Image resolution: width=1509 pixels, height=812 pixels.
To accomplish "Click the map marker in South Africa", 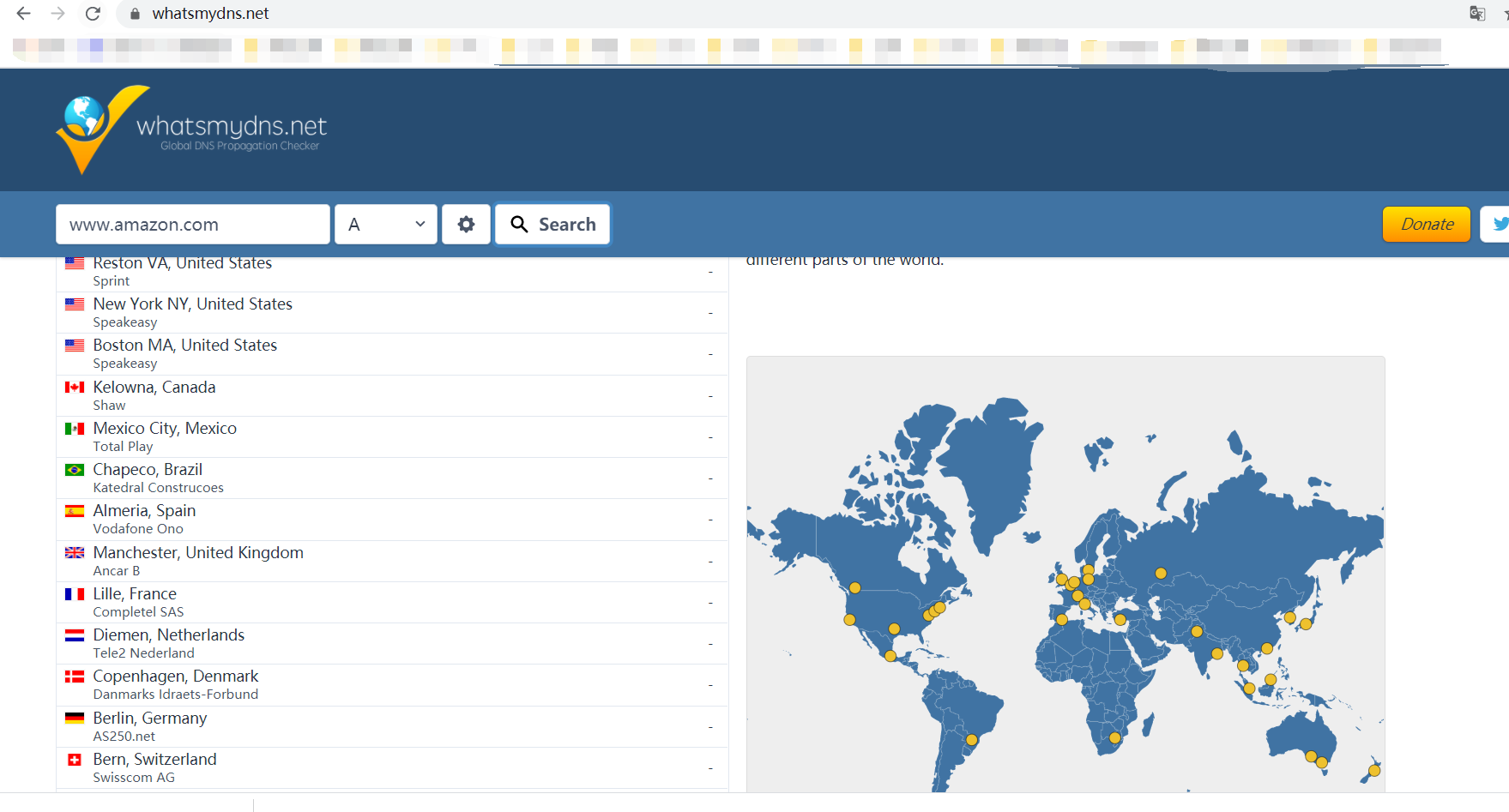I will point(1115,737).
